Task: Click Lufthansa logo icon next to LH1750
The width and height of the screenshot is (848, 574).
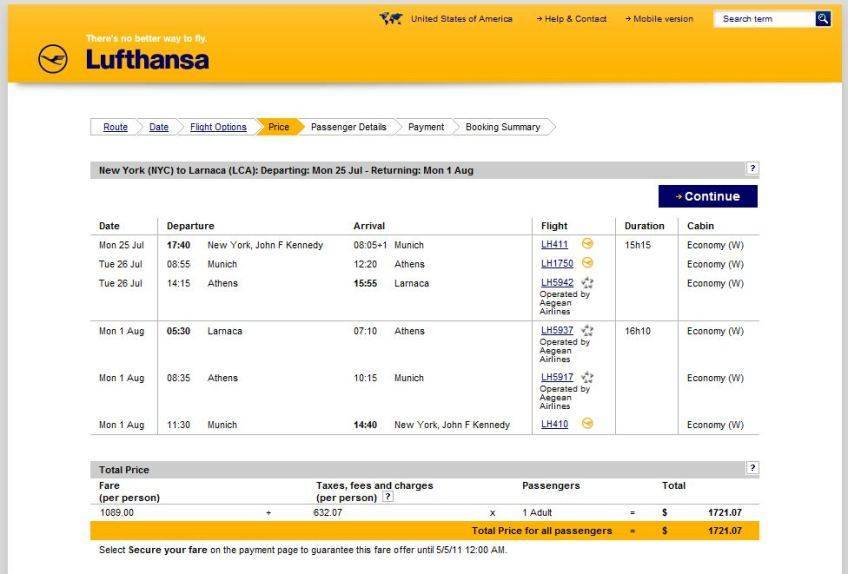Action: click(587, 262)
